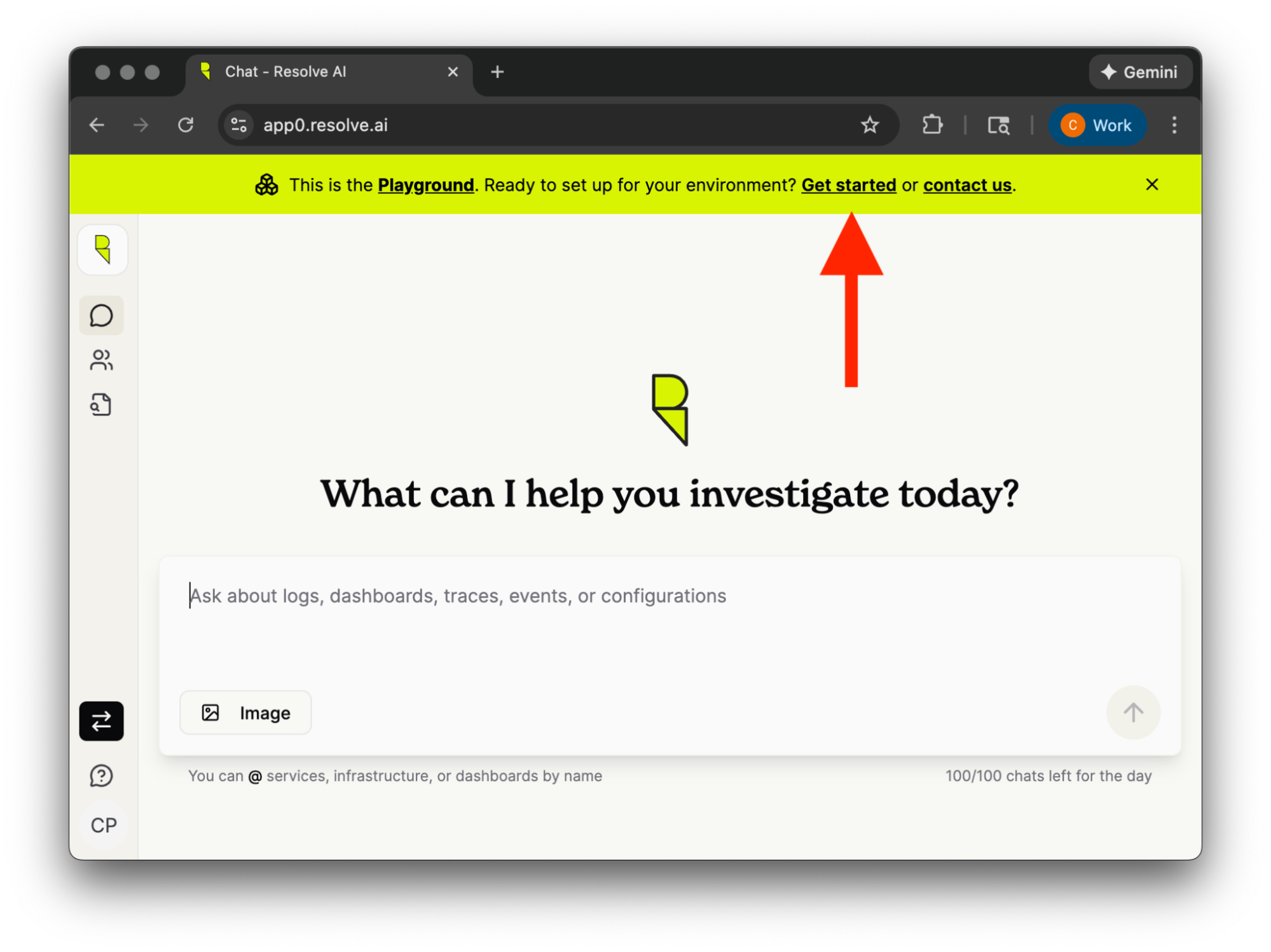Open Chrome three-dot menu

click(x=1174, y=125)
